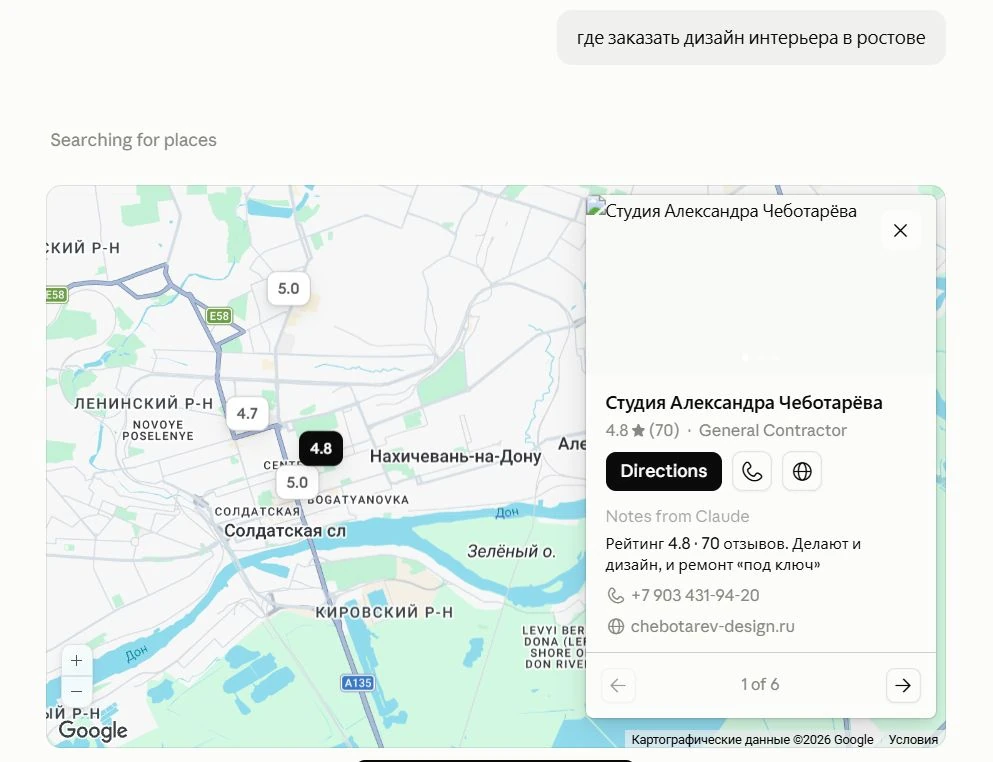
Task: Open the studio website via globe icon button
Action: click(x=802, y=471)
